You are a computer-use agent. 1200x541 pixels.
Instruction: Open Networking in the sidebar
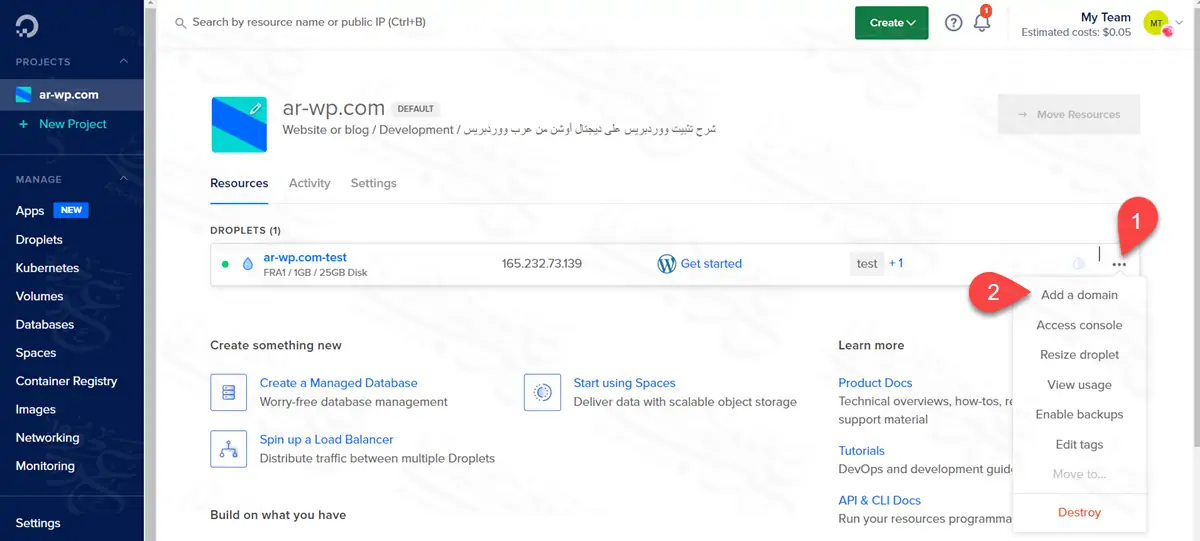pos(47,438)
